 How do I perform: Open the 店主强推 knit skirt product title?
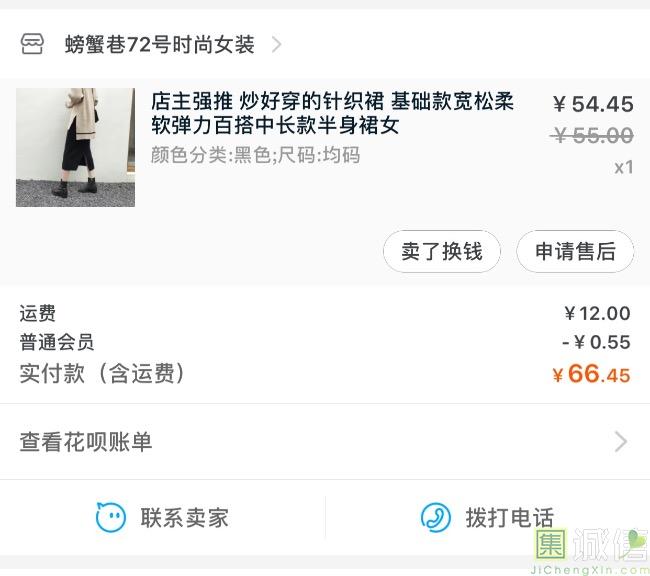coord(332,113)
